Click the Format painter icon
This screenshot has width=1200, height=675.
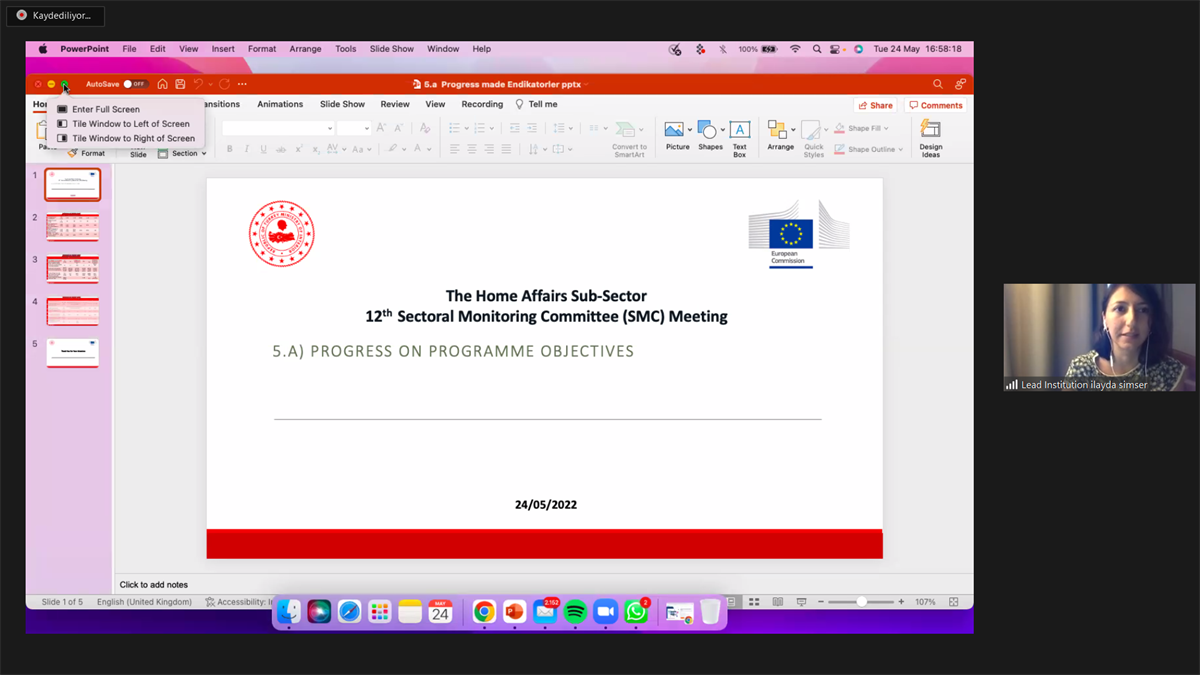73,153
